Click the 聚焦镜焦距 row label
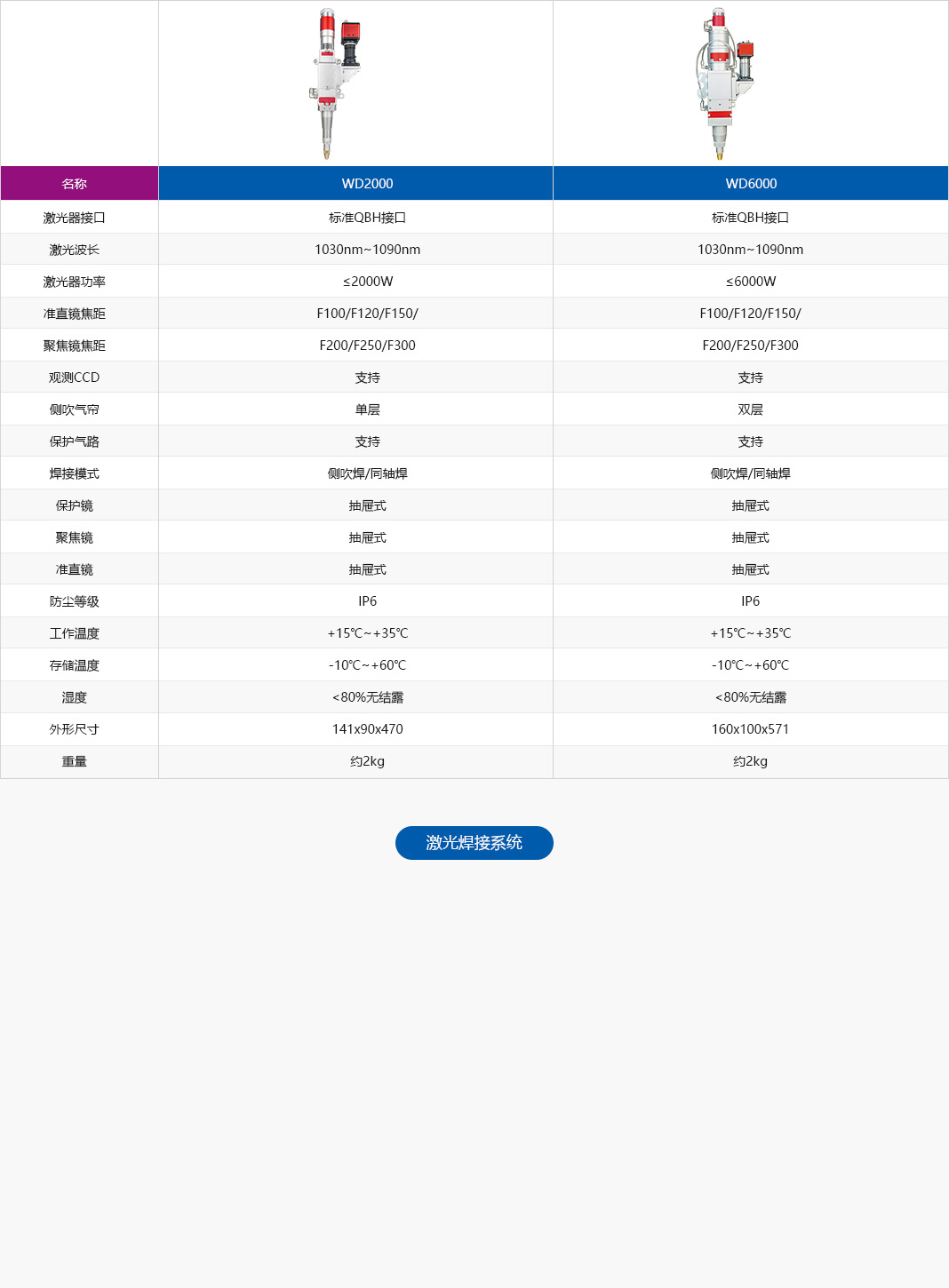The width and height of the screenshot is (949, 1288). (x=75, y=346)
